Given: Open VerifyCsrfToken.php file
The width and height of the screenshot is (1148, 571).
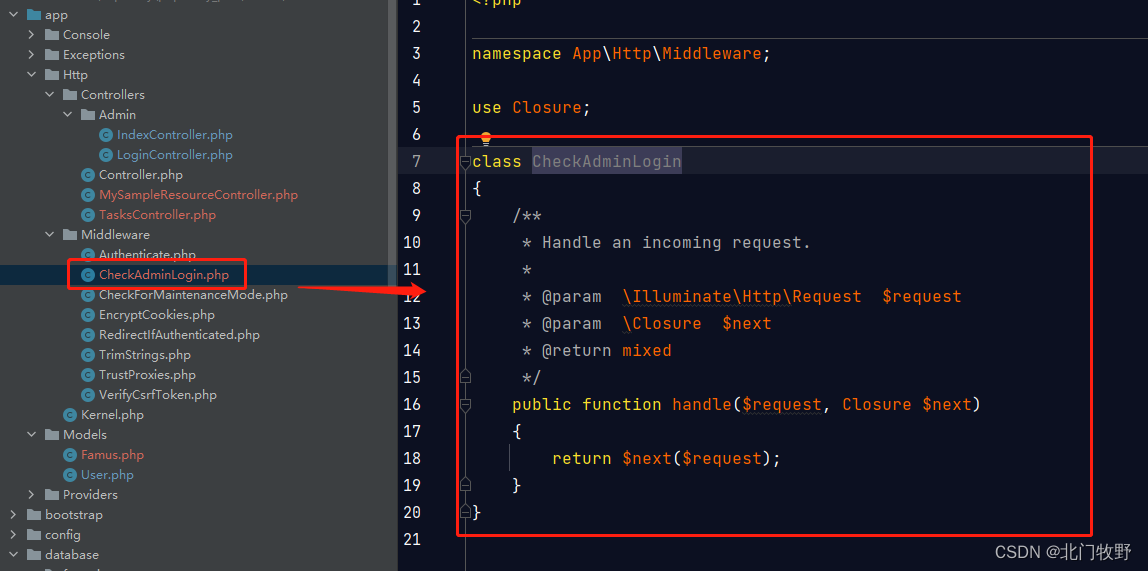Looking at the screenshot, I should point(158,395).
